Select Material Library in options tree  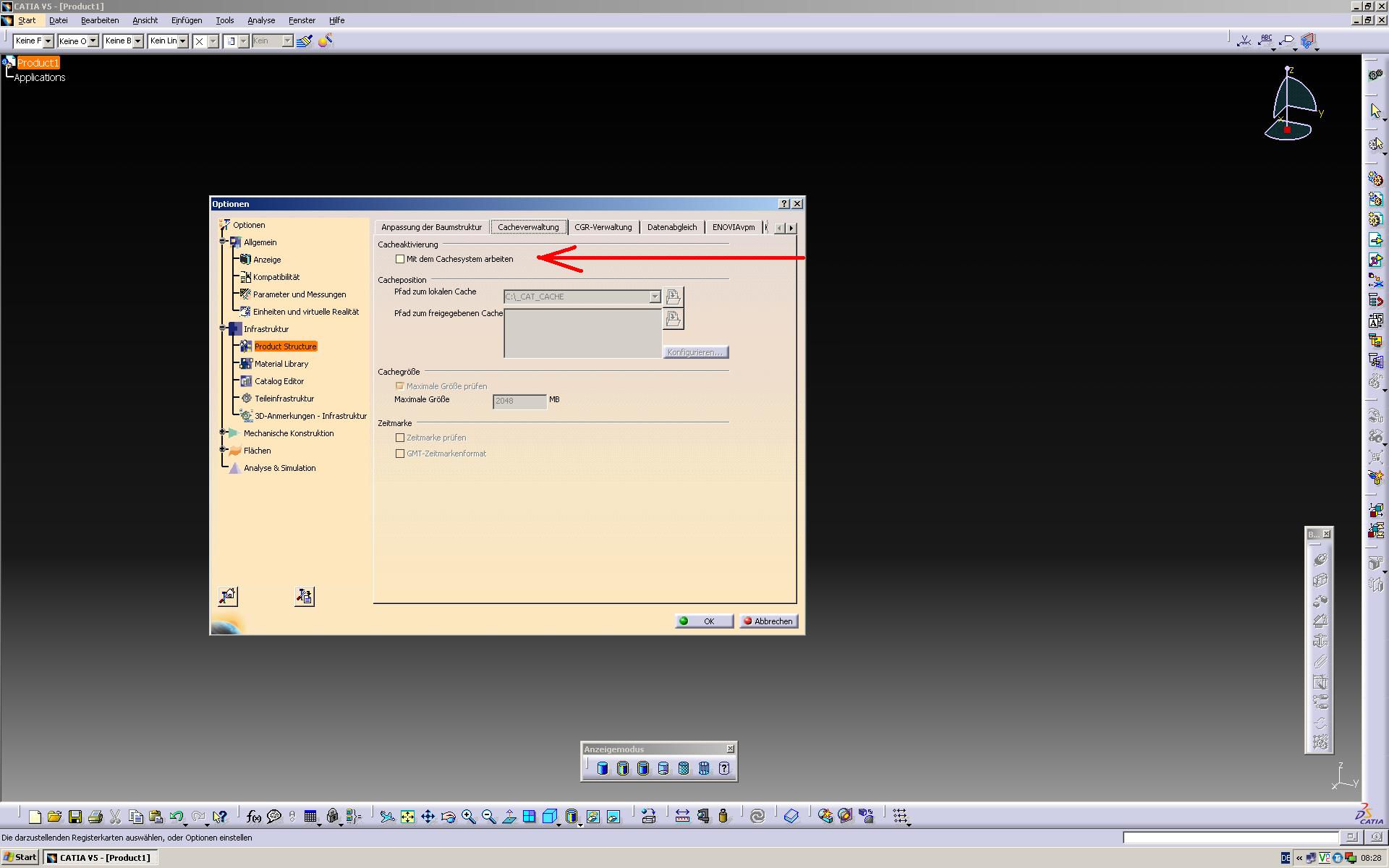click(281, 364)
